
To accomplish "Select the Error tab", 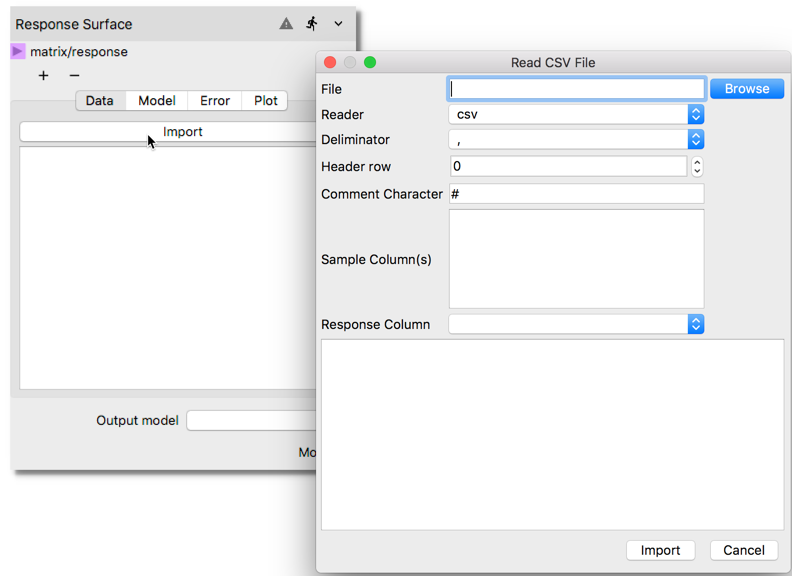I will click(215, 101).
